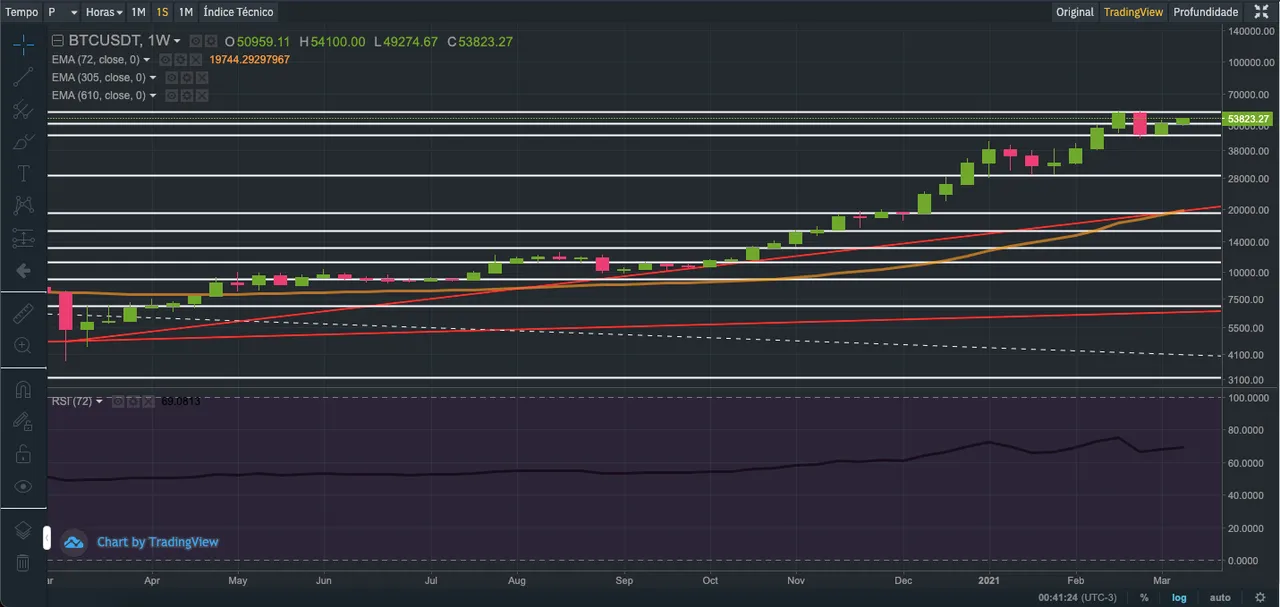Select the 1S weekly interval
1280x607 pixels.
pyautogui.click(x=162, y=12)
